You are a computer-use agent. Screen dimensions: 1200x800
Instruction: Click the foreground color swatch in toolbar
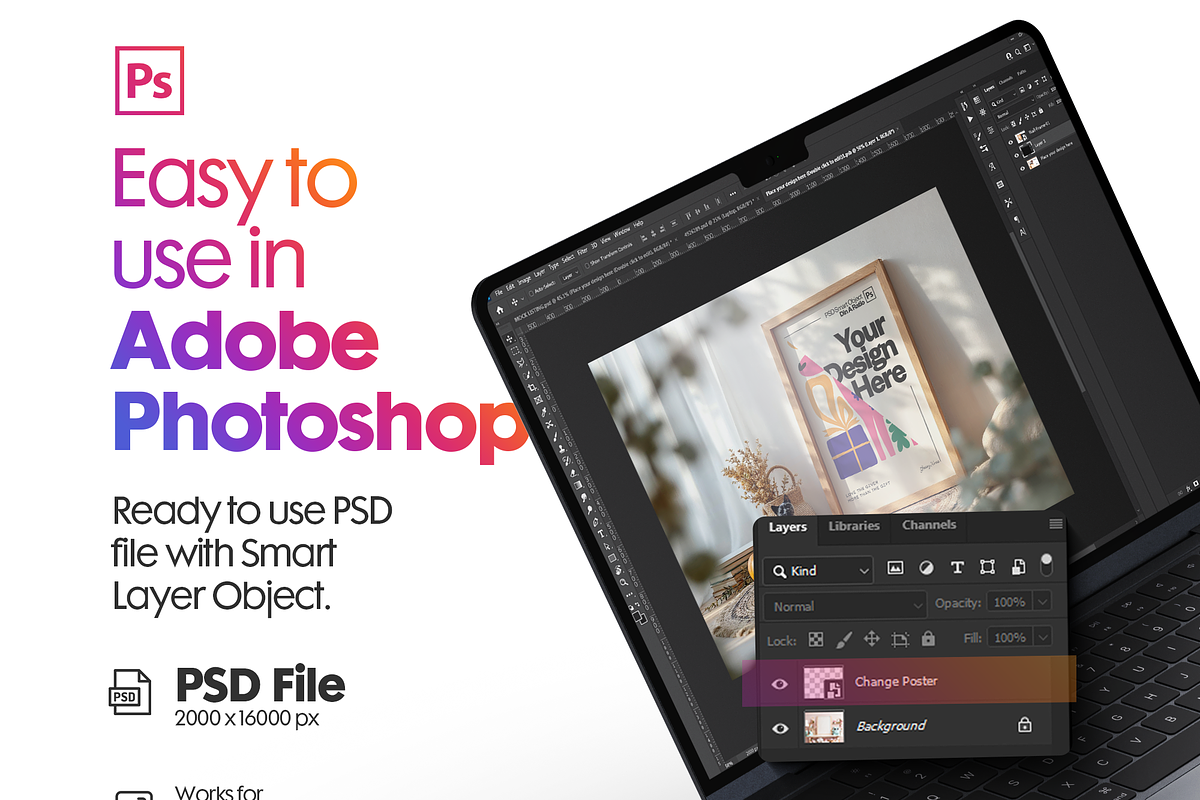[636, 615]
